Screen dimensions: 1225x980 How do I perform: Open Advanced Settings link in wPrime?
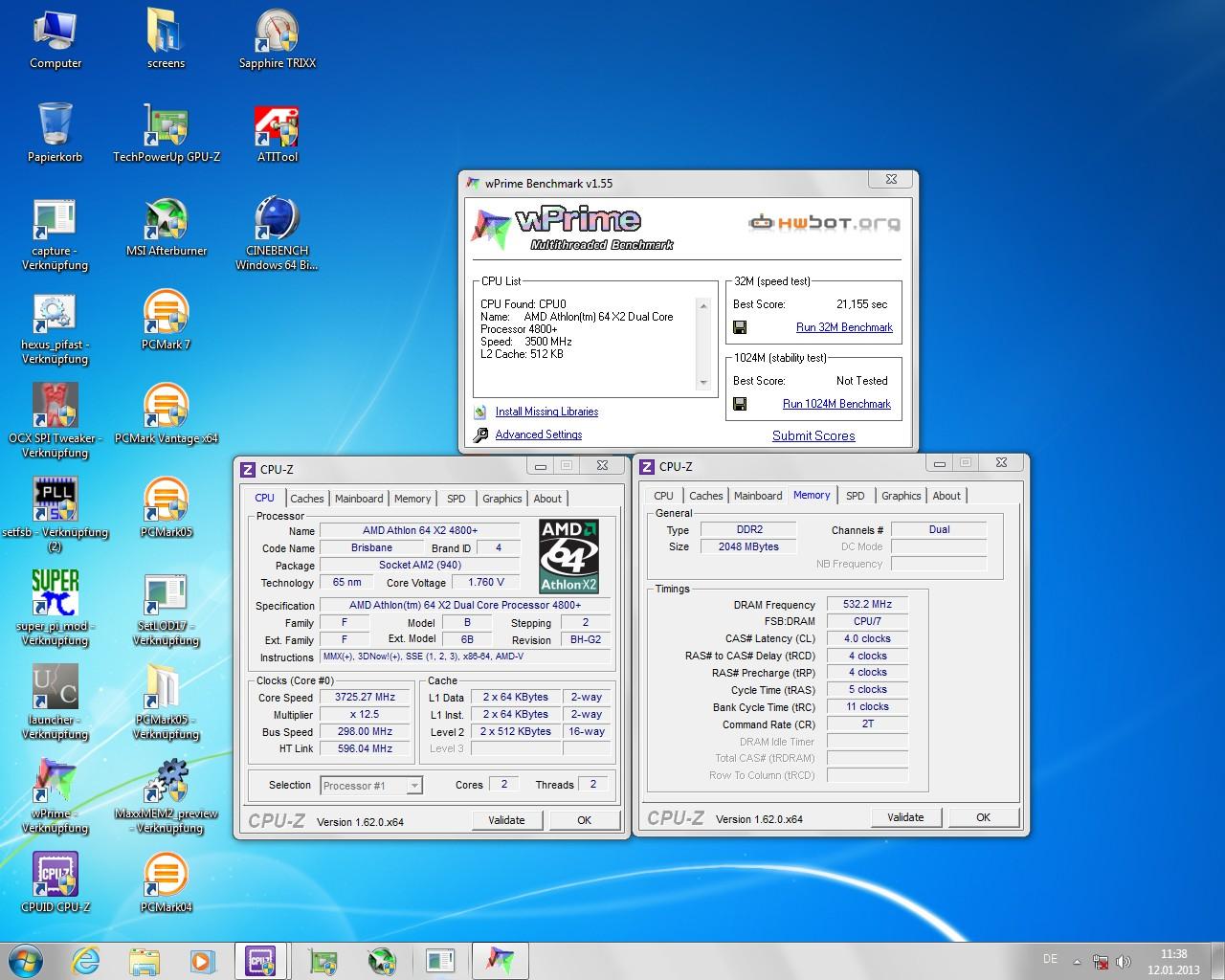(x=539, y=434)
